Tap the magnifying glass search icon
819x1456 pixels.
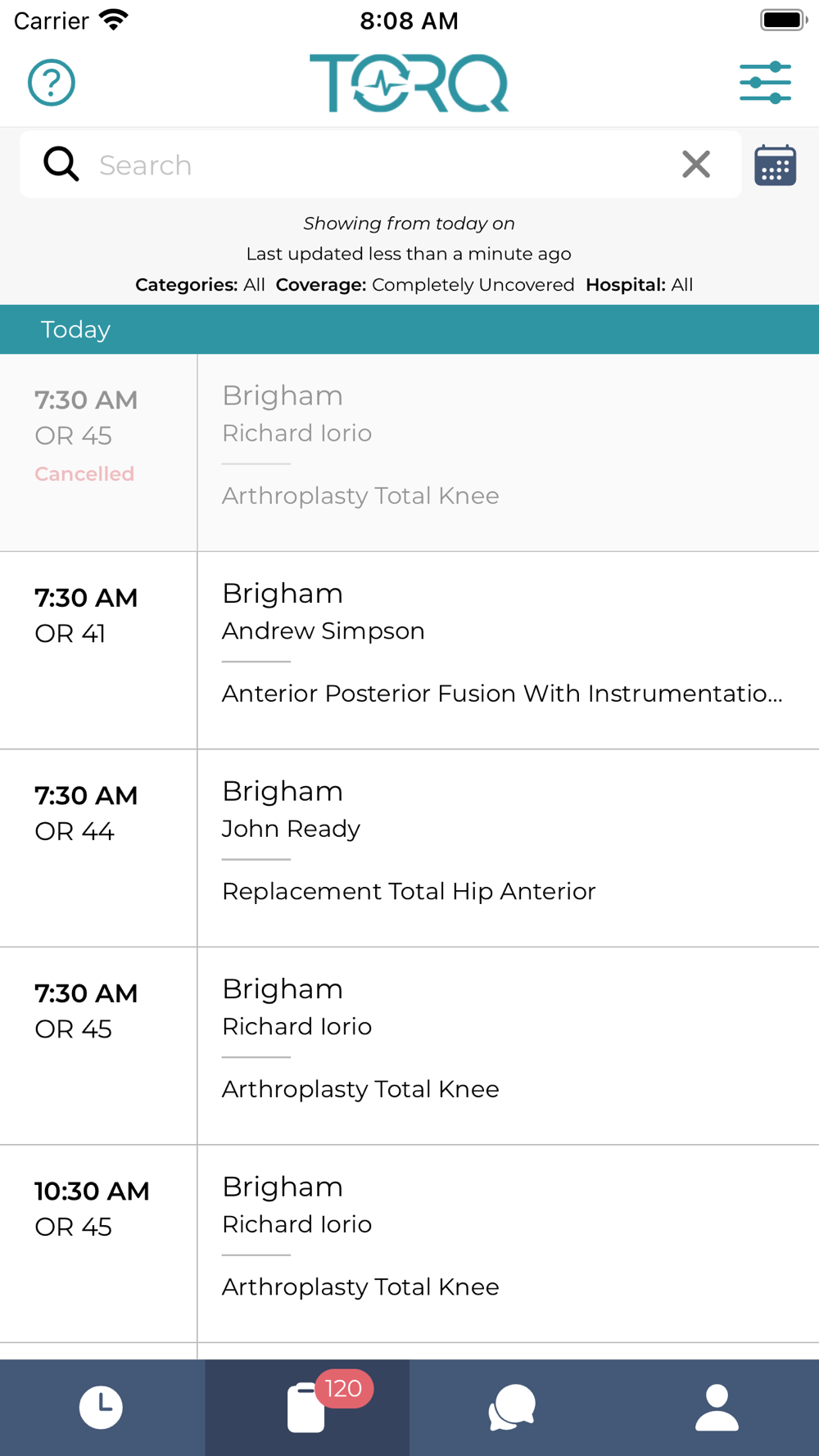tap(61, 164)
